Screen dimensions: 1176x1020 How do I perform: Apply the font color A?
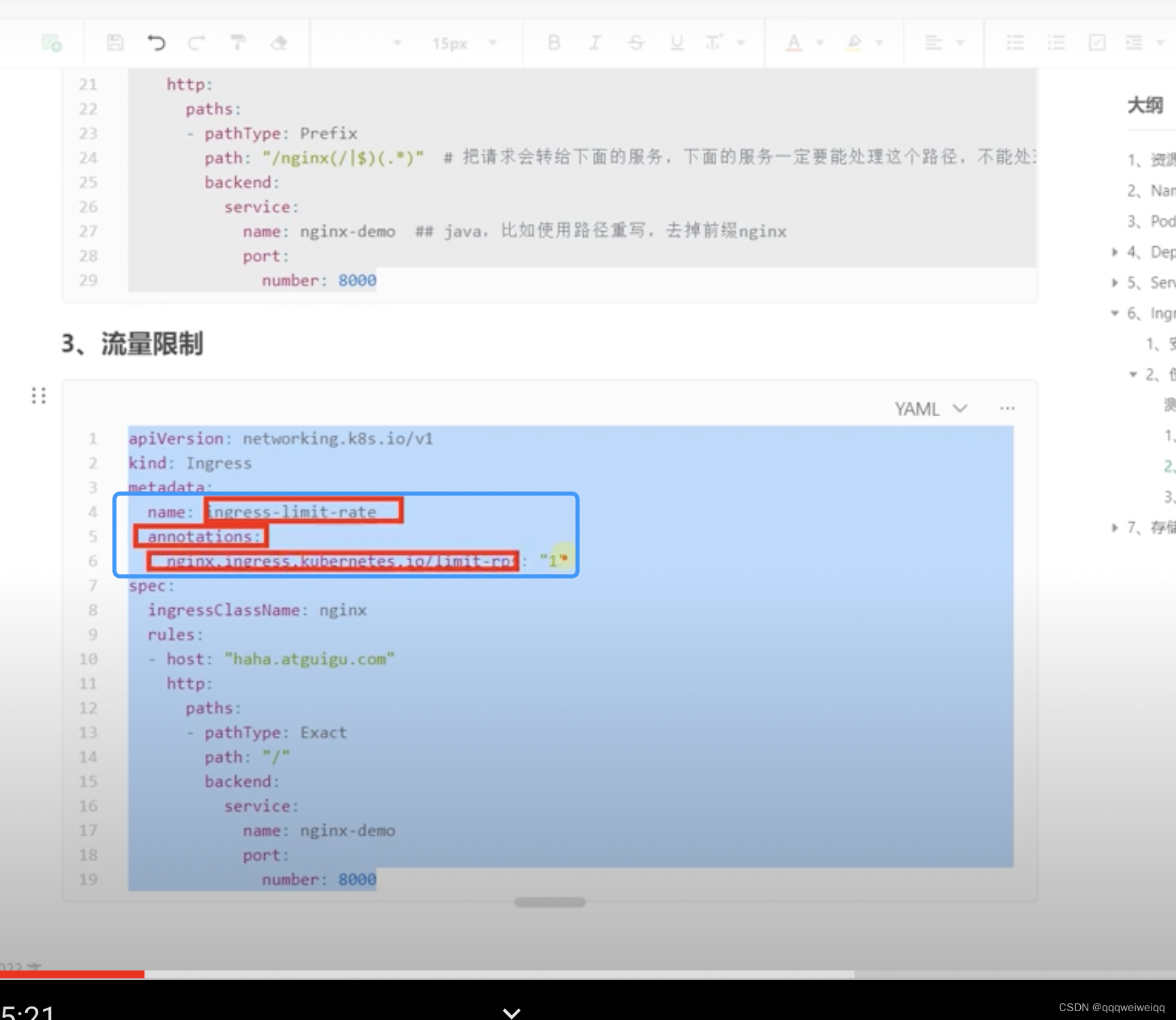(x=793, y=43)
